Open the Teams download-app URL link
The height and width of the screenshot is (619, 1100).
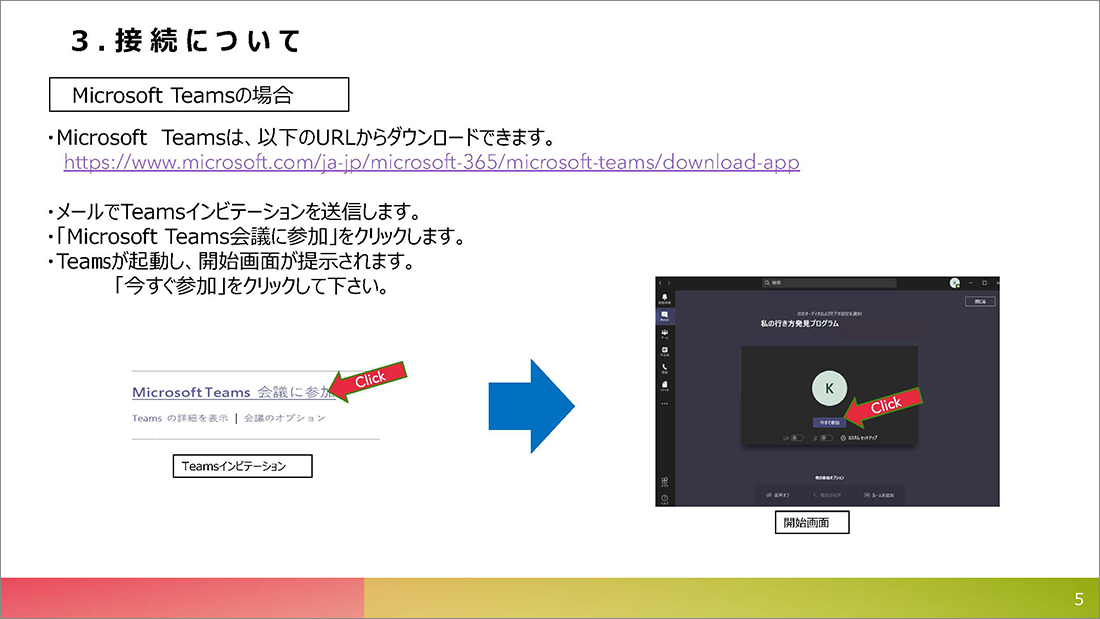[x=431, y=162]
